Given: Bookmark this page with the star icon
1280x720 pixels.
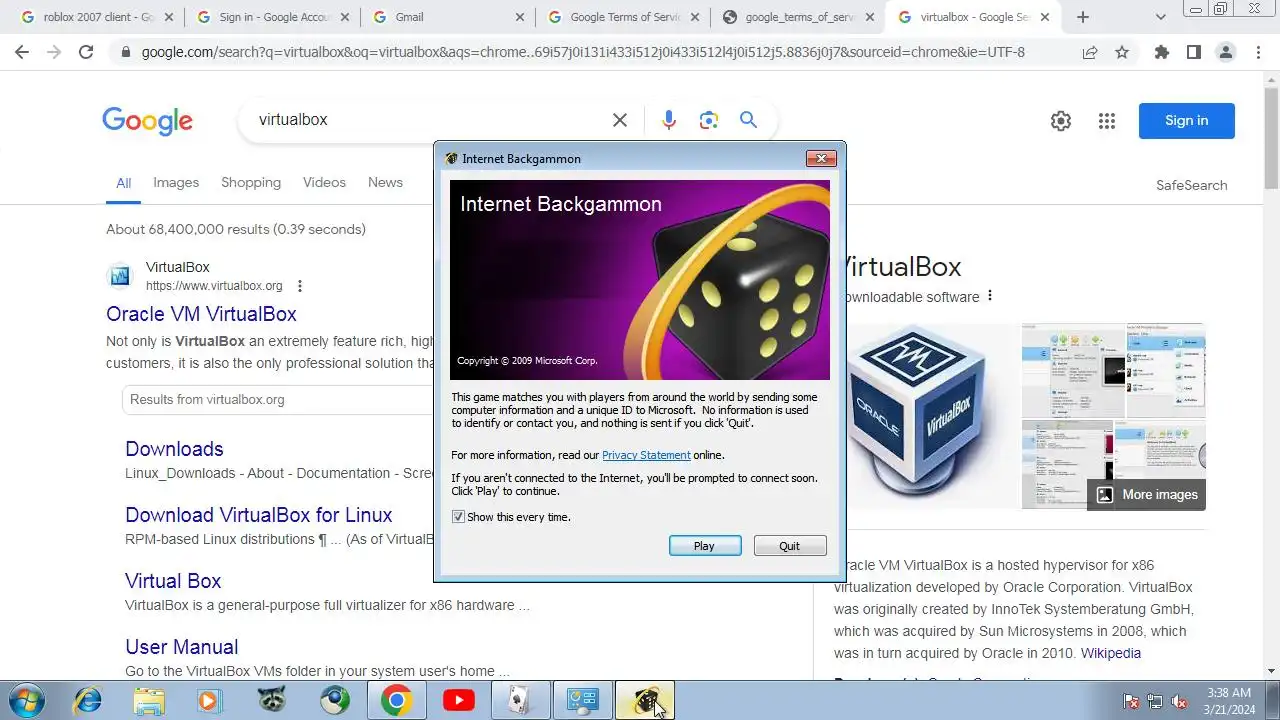Looking at the screenshot, I should coord(1122,52).
